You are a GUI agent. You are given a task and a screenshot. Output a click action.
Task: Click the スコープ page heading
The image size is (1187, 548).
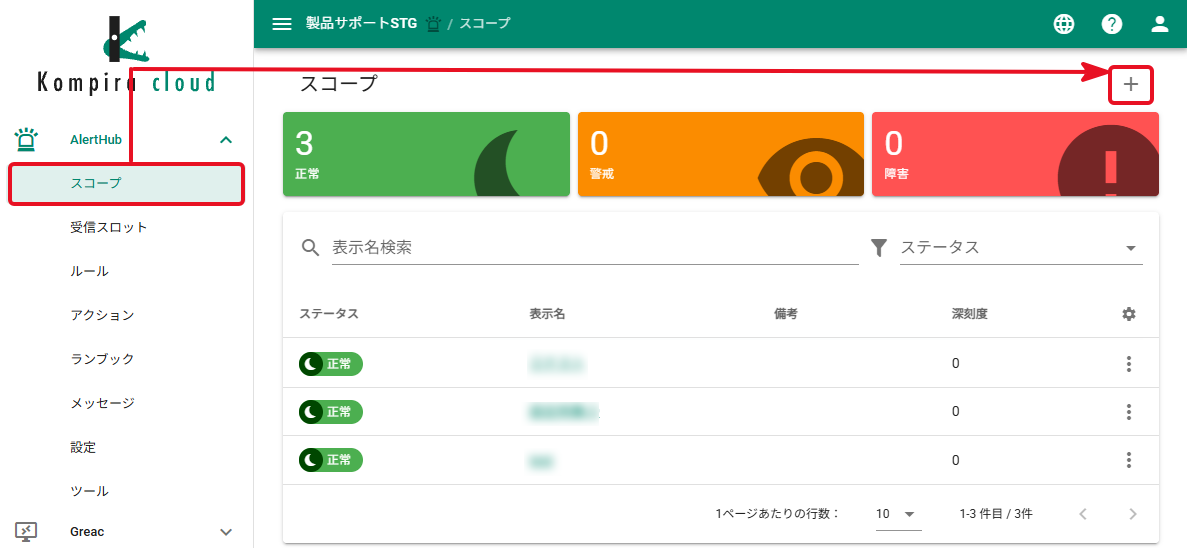pyautogui.click(x=338, y=84)
